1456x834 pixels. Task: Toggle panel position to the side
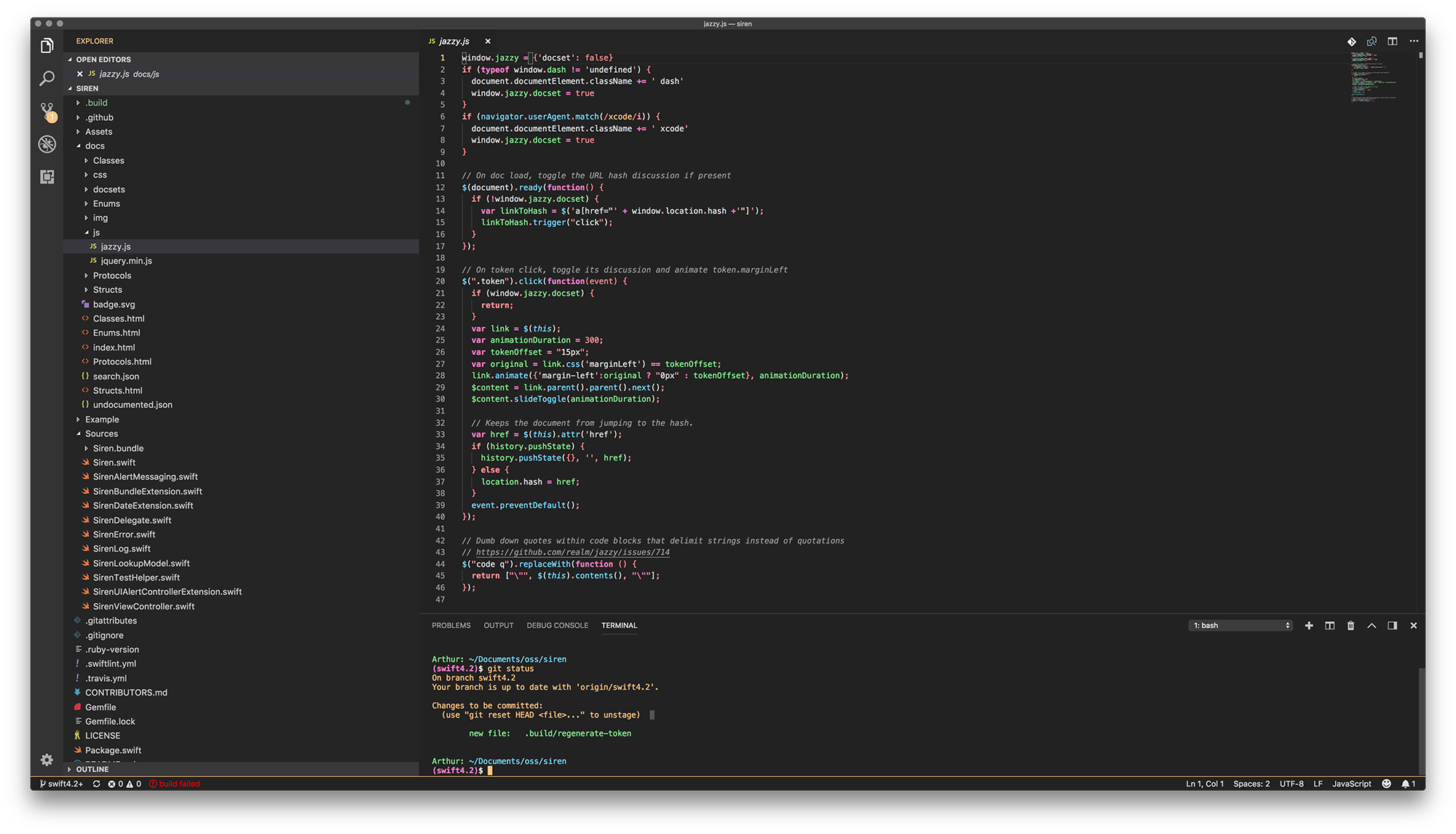[x=1392, y=626]
